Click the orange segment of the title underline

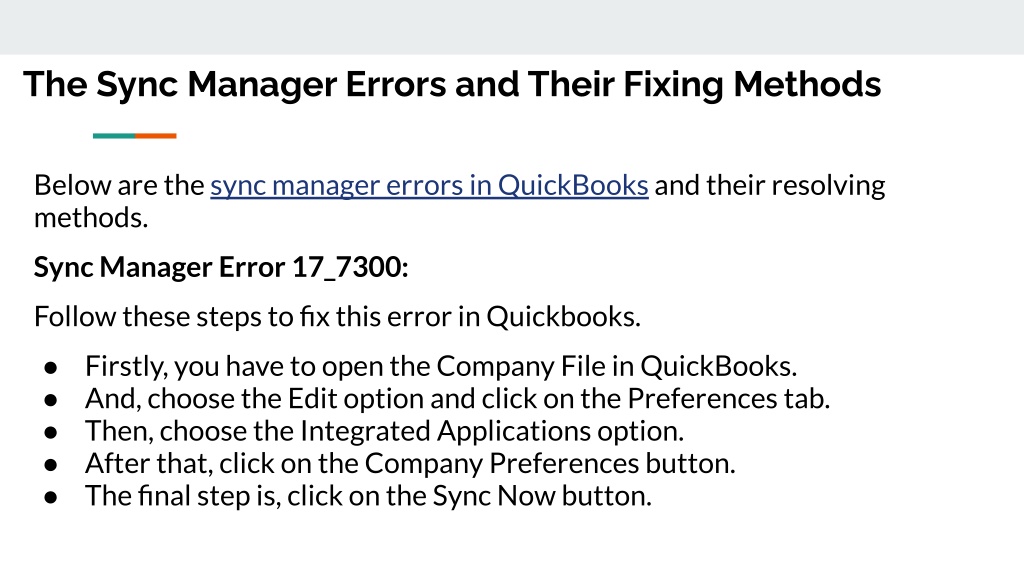[155, 136]
